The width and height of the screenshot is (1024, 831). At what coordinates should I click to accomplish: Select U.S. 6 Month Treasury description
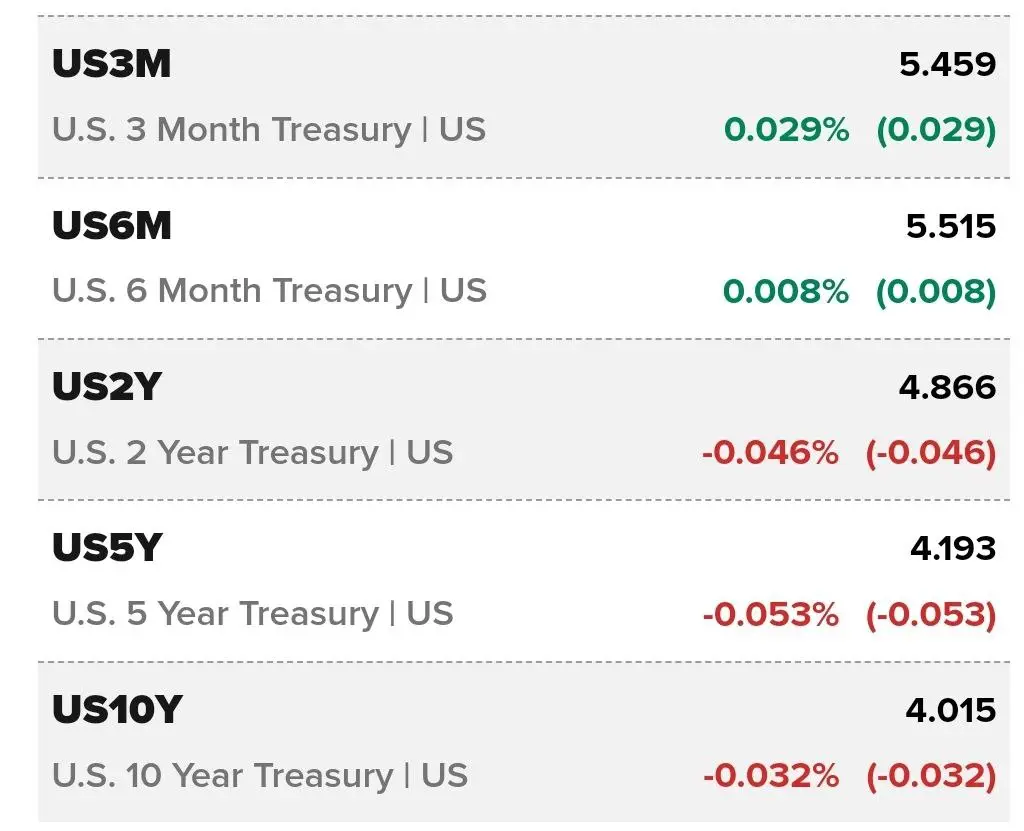tap(270, 291)
